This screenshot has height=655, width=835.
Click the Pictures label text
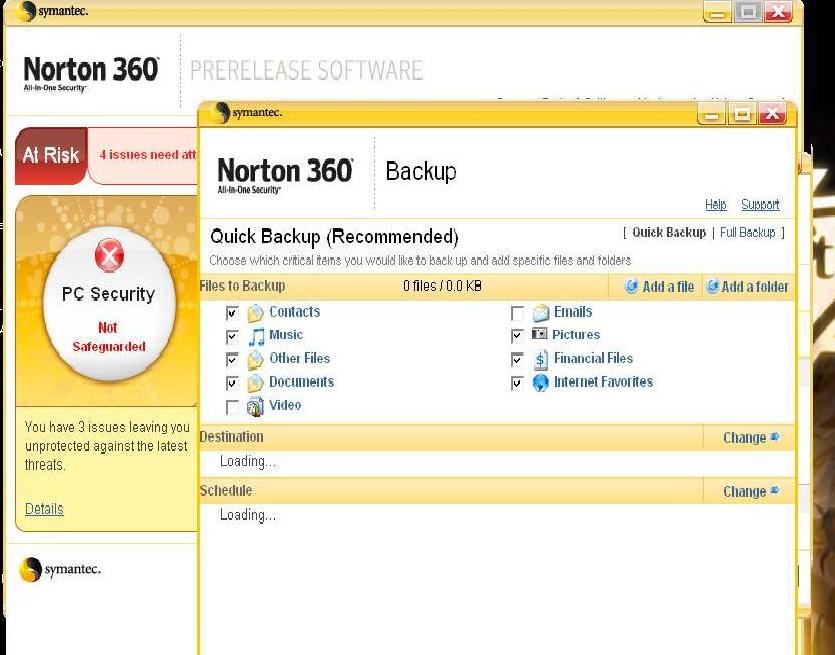pyautogui.click(x=576, y=334)
